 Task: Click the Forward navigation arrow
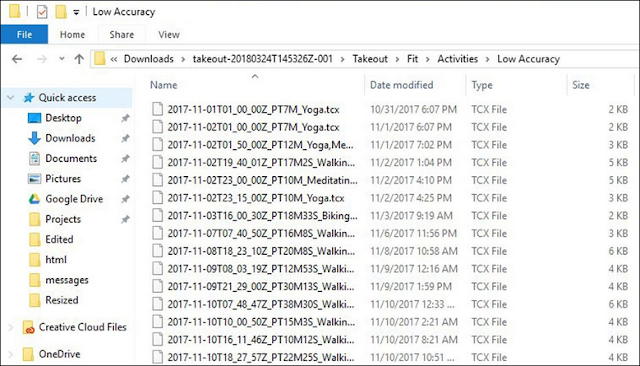(x=41, y=59)
